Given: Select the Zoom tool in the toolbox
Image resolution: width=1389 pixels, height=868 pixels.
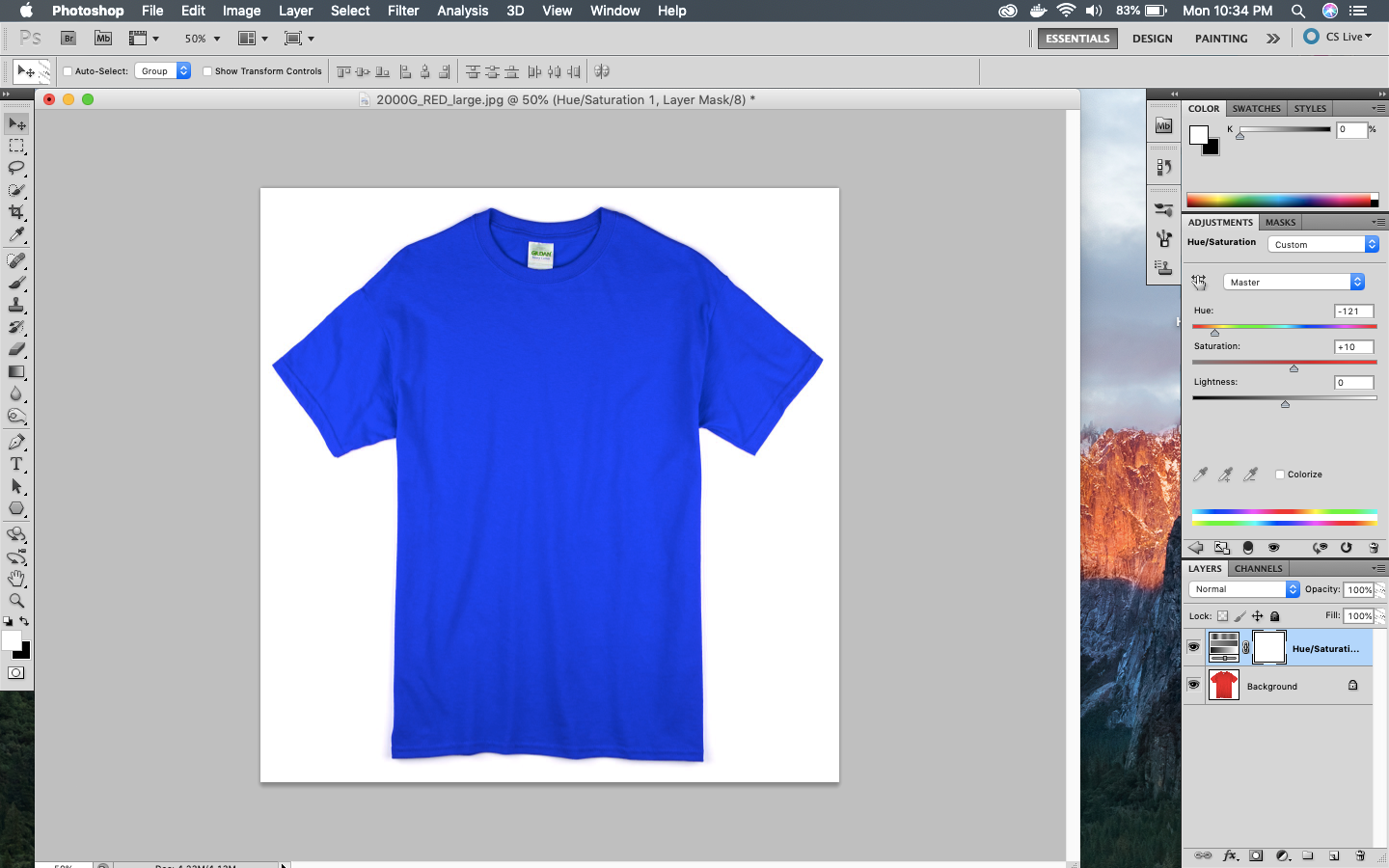Looking at the screenshot, I should pyautogui.click(x=16, y=600).
